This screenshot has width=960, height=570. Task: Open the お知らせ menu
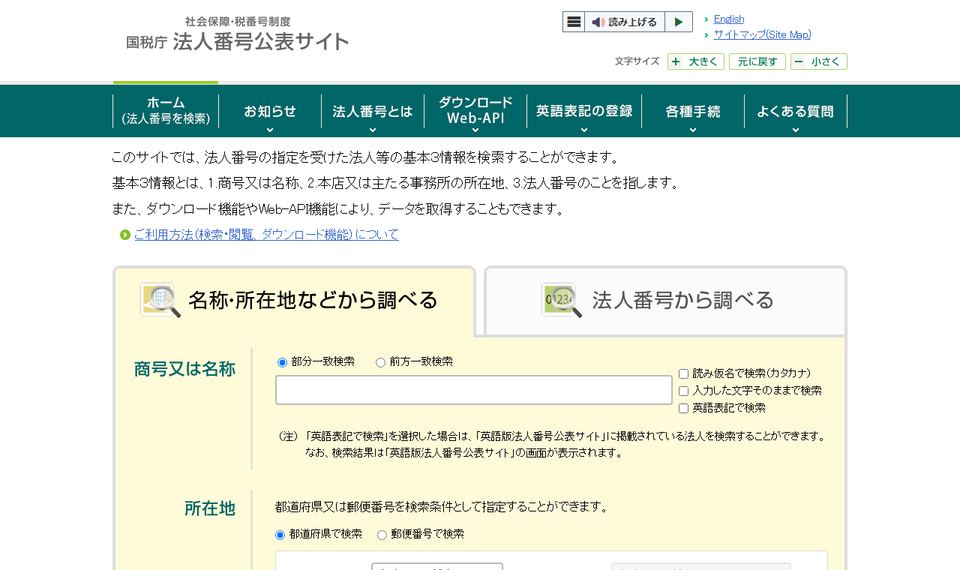click(269, 111)
